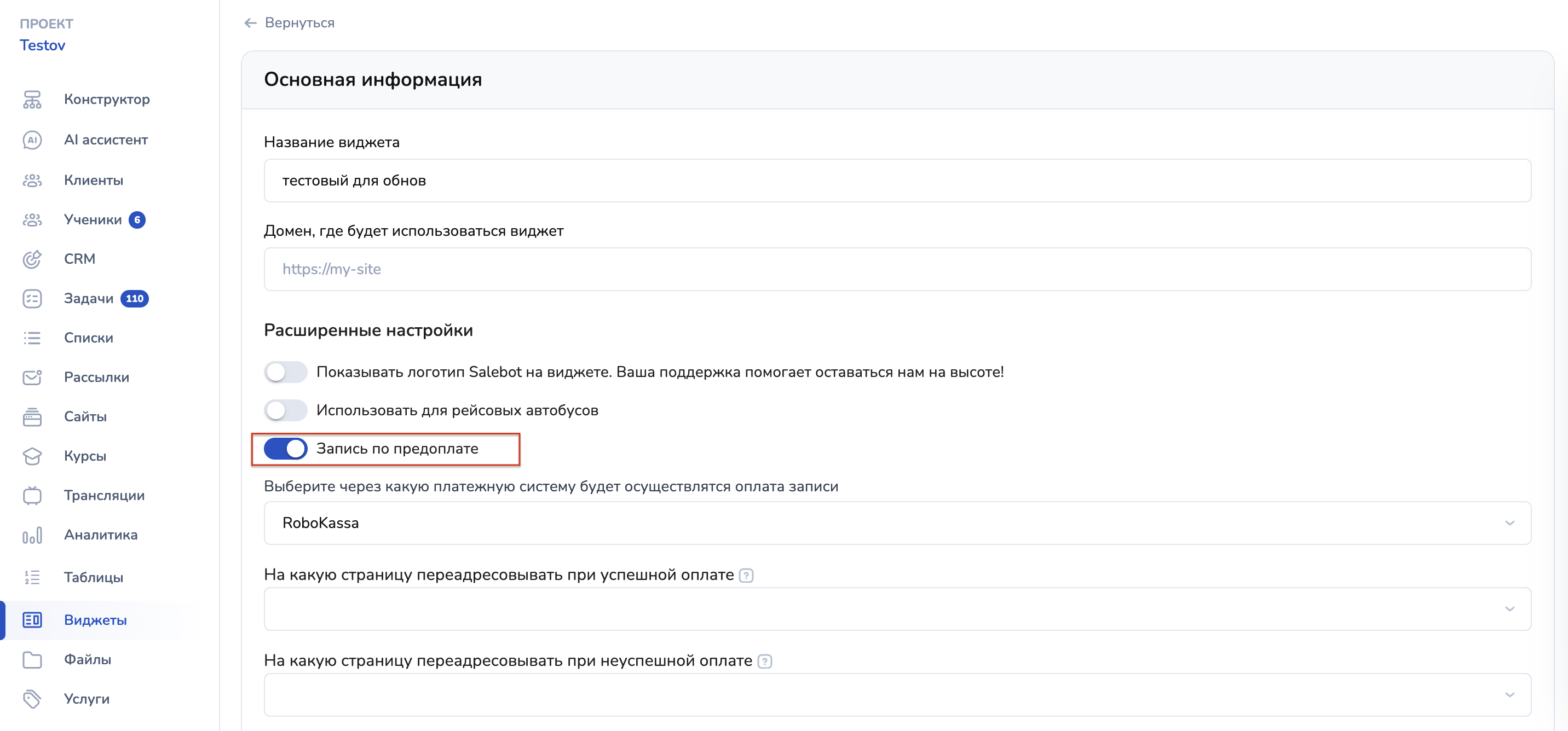Viewport: 1568px width, 731px height.
Task: Click help icon beside неуспешной оплате label
Action: [764, 661]
